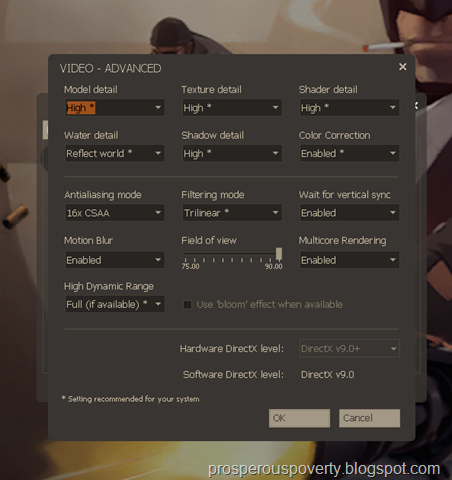
Task: Click the 'Field of view' label
Action: tap(209, 240)
